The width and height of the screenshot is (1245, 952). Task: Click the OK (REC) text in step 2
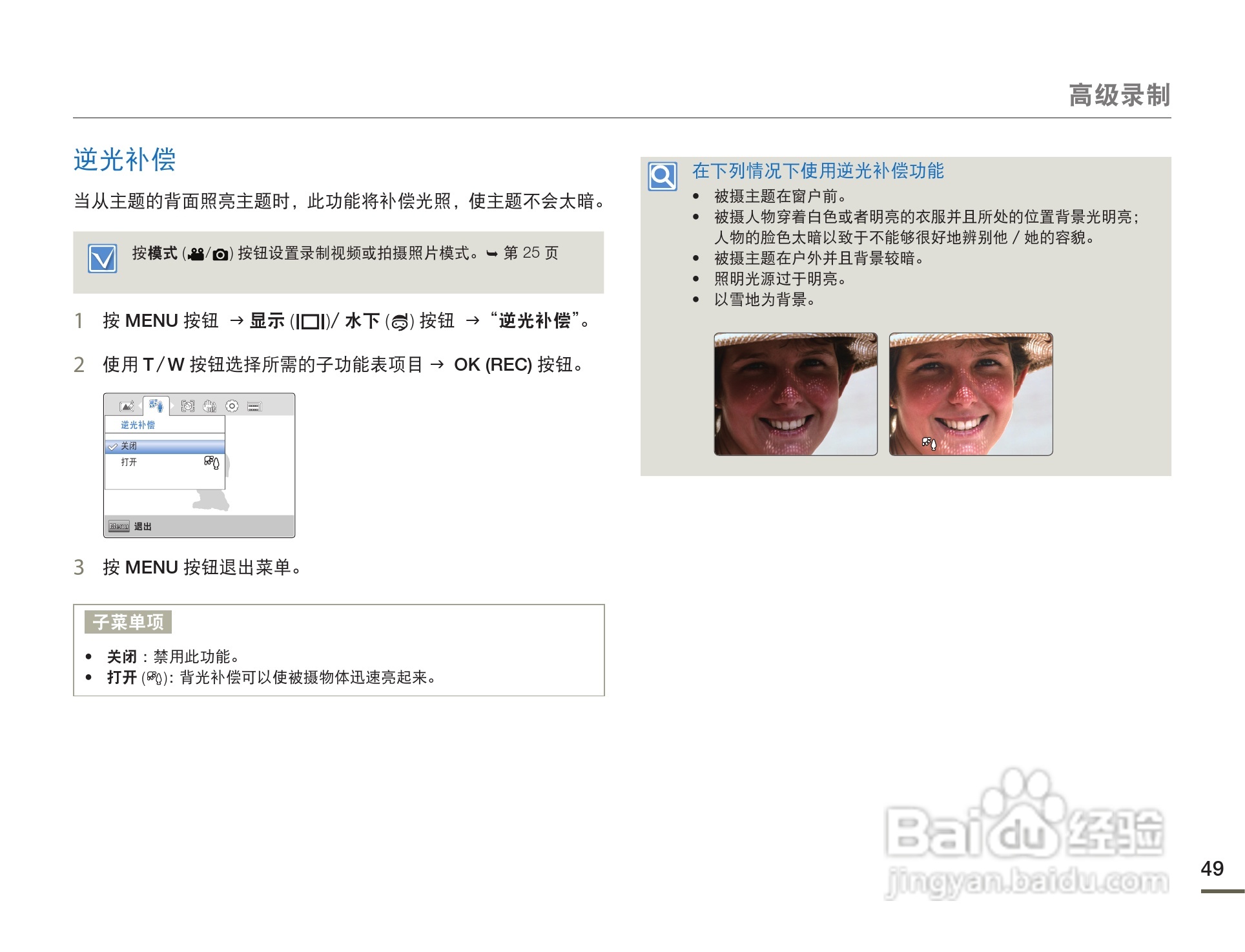click(493, 365)
